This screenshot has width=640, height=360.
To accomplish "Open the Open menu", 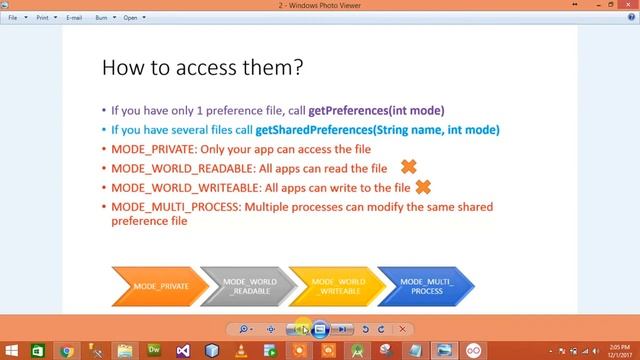I will click(x=130, y=18).
